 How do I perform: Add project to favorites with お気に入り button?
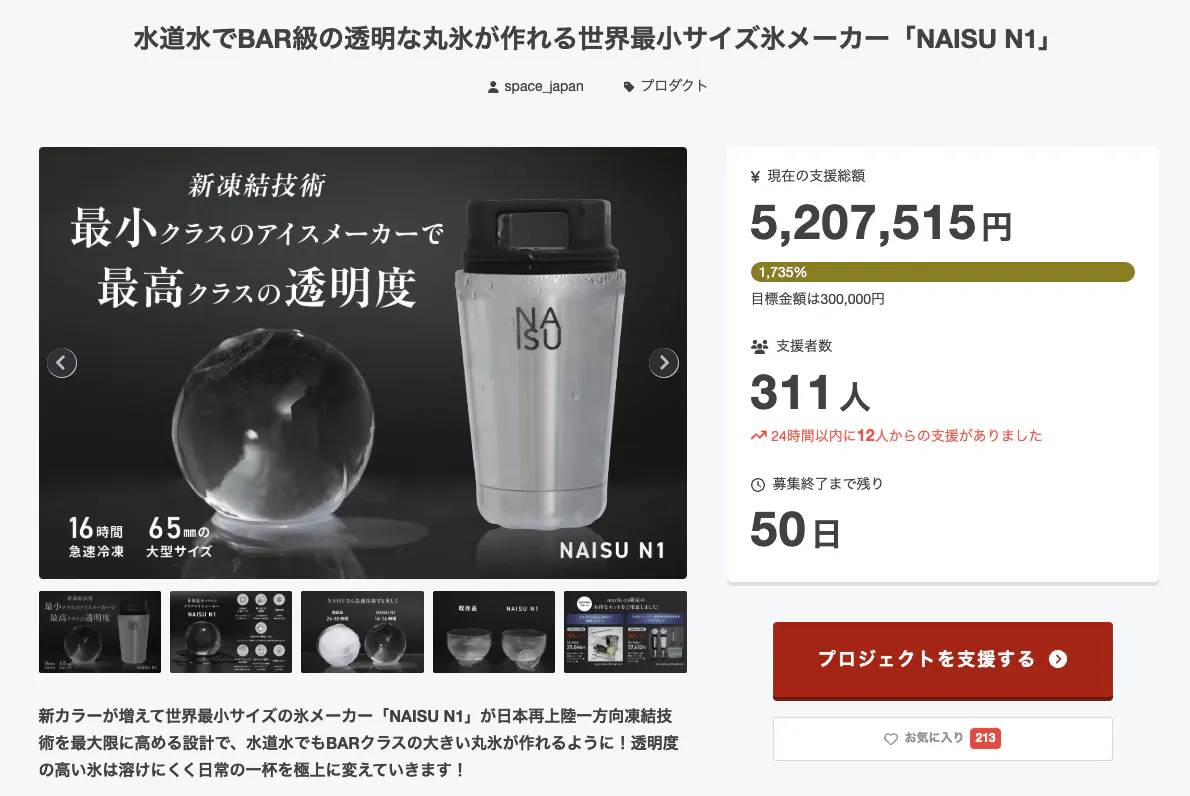943,738
